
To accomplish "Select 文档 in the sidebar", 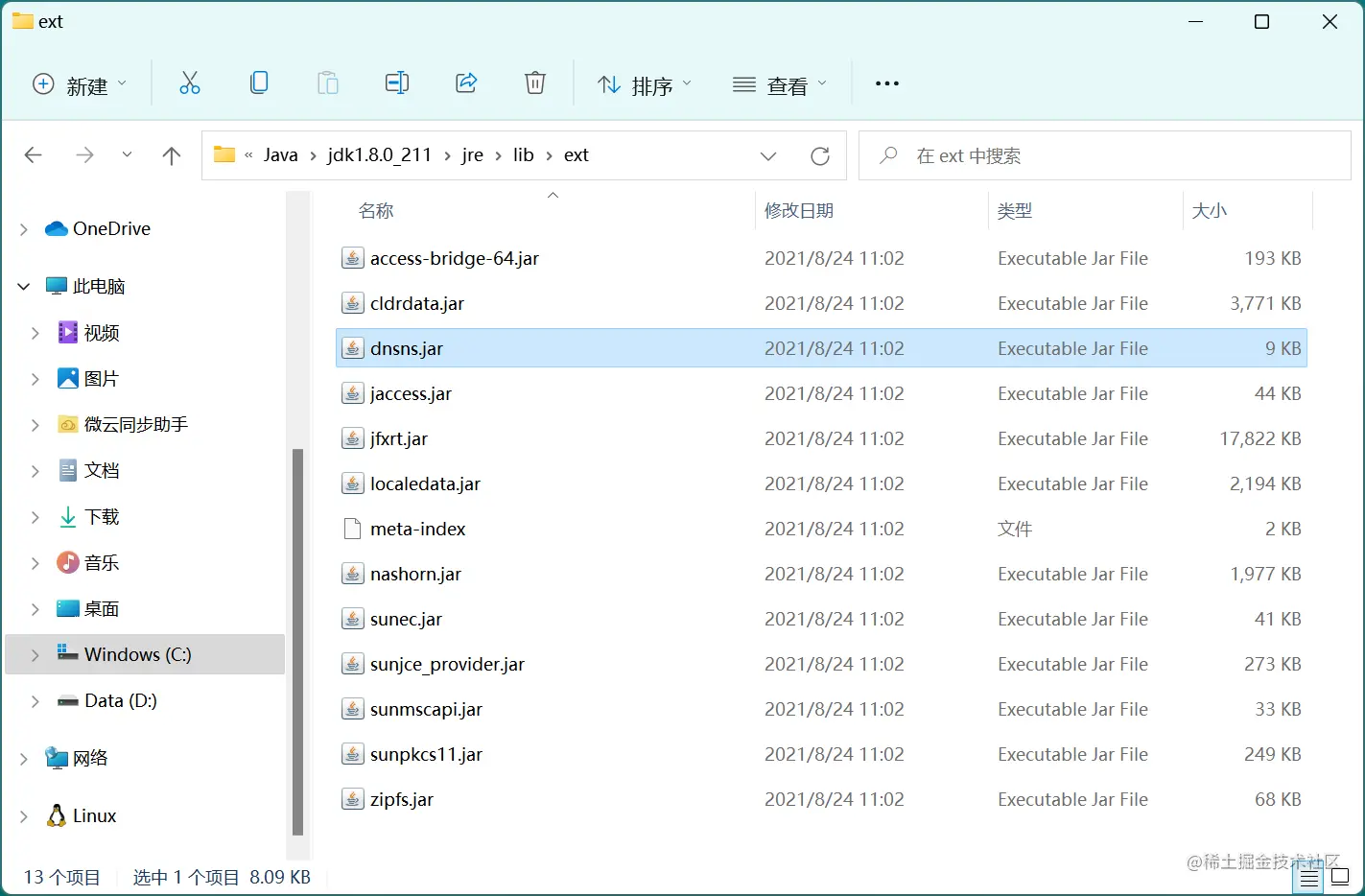I will (x=102, y=470).
